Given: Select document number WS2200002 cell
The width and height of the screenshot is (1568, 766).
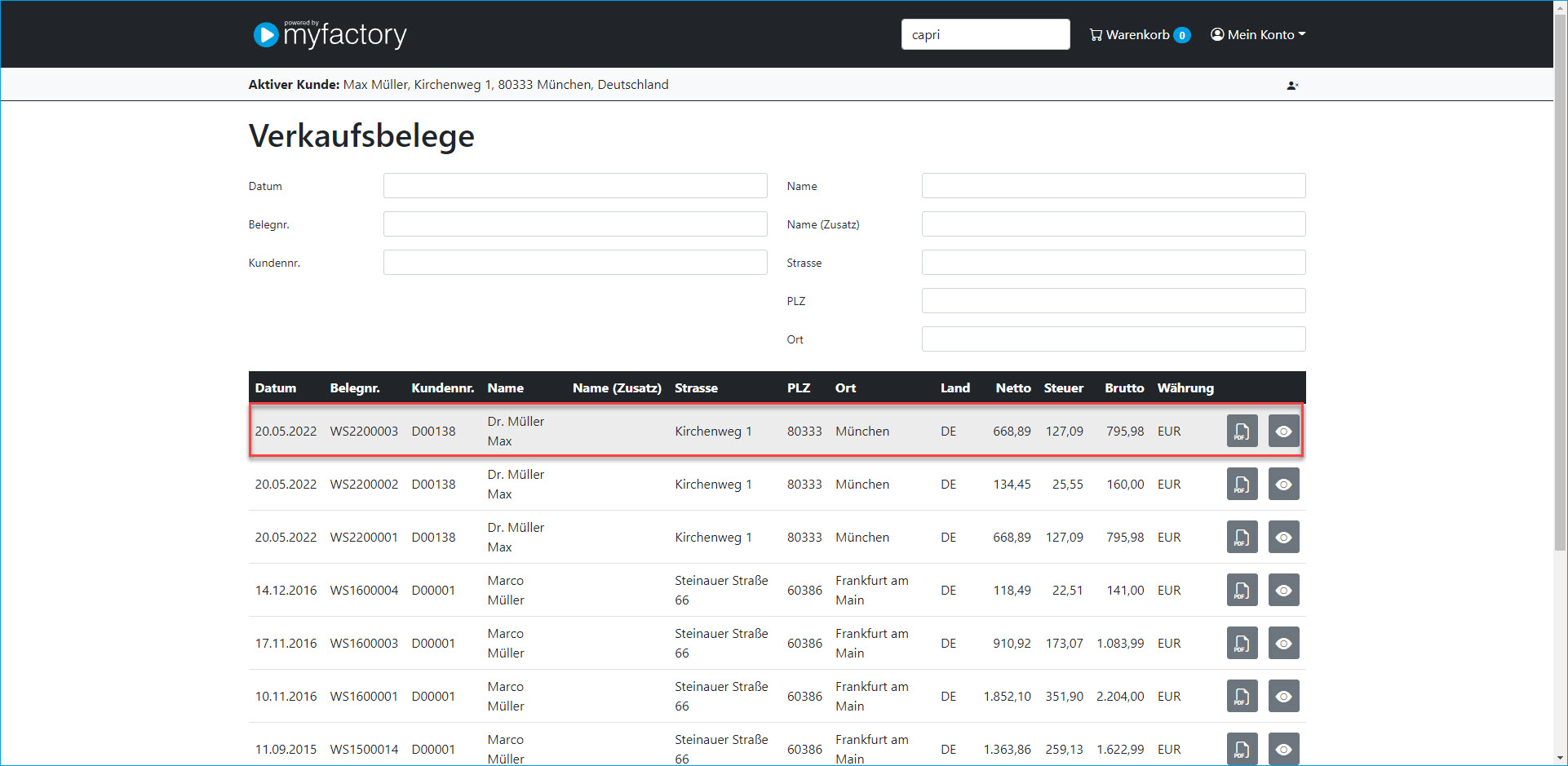Looking at the screenshot, I should click(364, 485).
